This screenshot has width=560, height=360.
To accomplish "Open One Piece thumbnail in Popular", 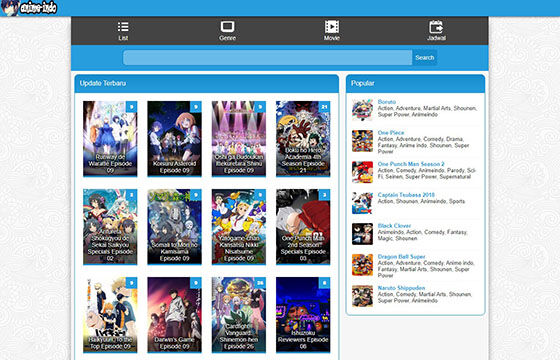I will pos(362,141).
